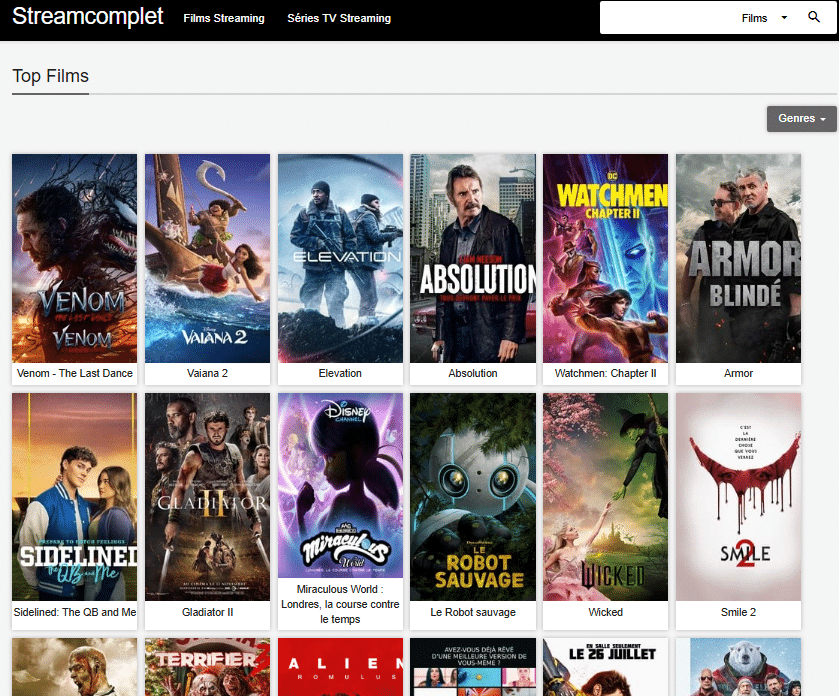Open the "Le Robot sauvage" title link

[473, 612]
